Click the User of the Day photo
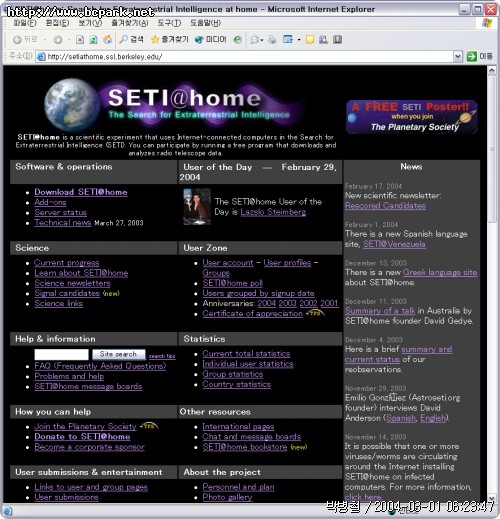This screenshot has width=500, height=519. (x=197, y=207)
